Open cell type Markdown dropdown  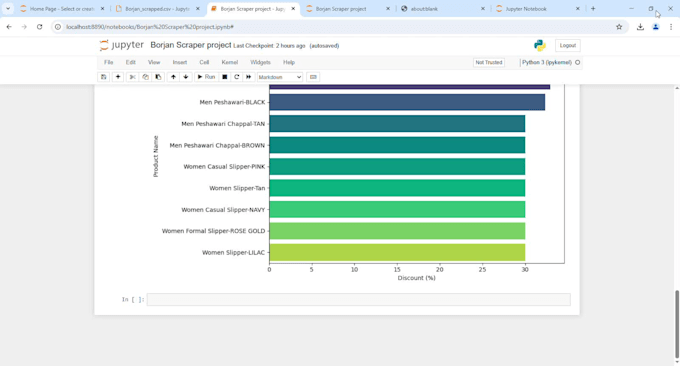pos(280,77)
